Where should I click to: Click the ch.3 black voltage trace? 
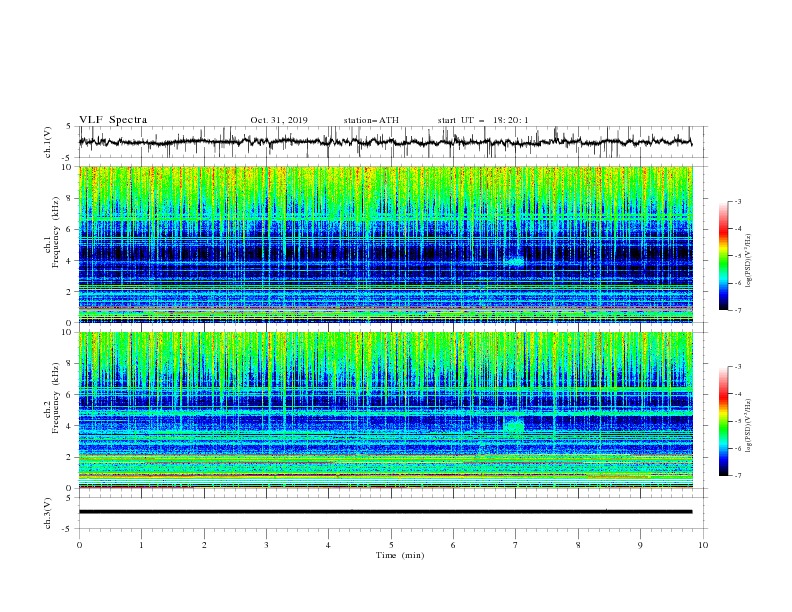tap(385, 512)
